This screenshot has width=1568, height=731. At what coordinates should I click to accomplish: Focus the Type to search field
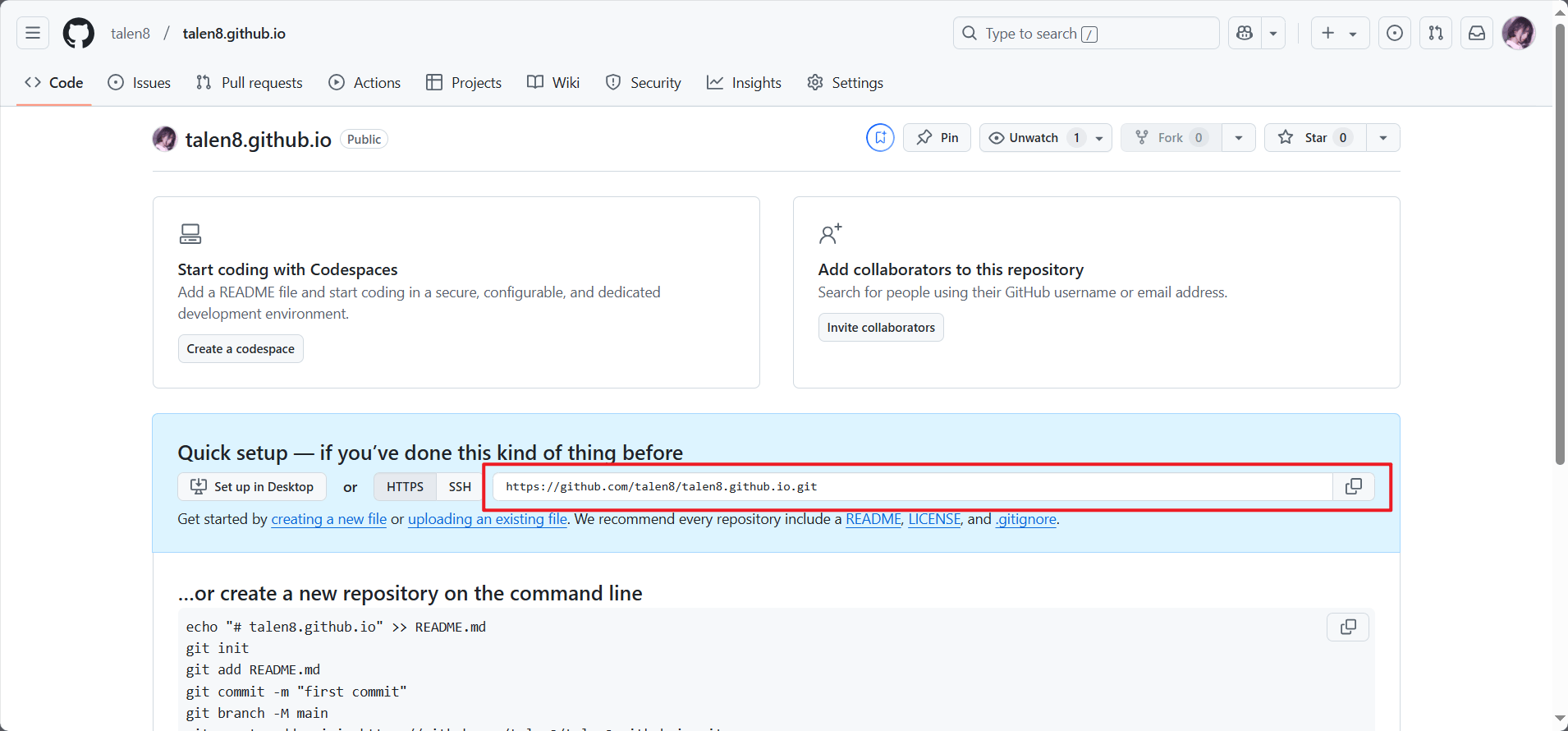(x=1085, y=33)
